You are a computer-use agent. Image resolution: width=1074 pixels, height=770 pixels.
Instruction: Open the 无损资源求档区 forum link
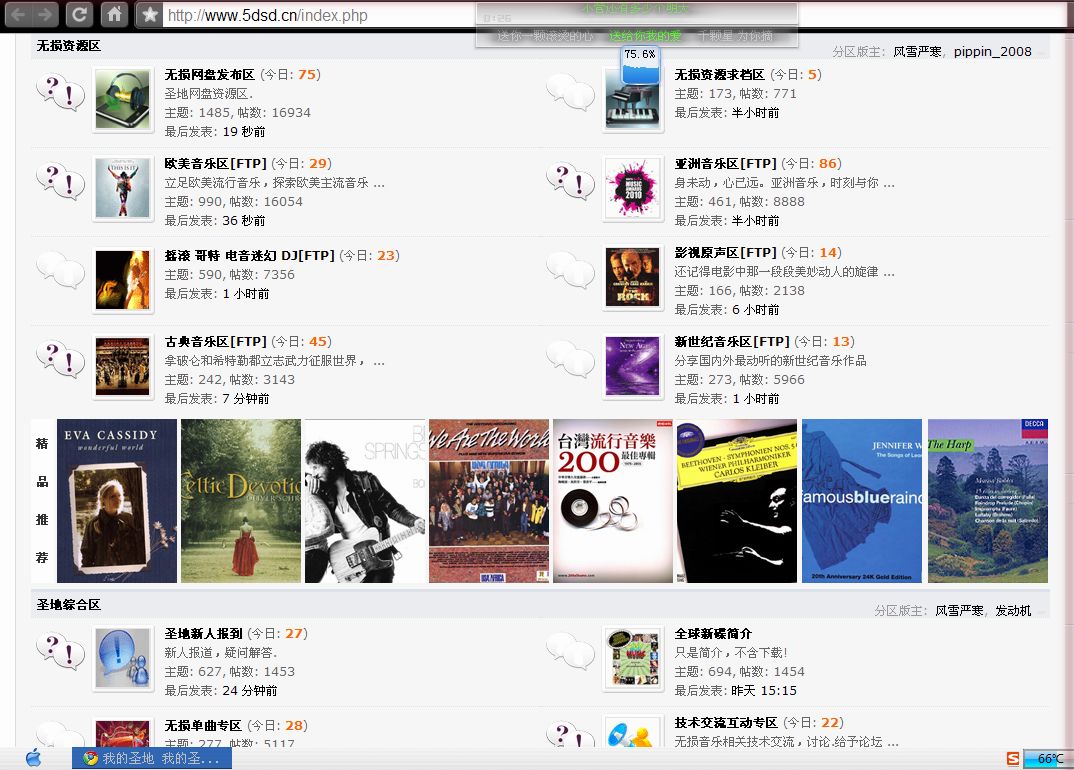(719, 75)
